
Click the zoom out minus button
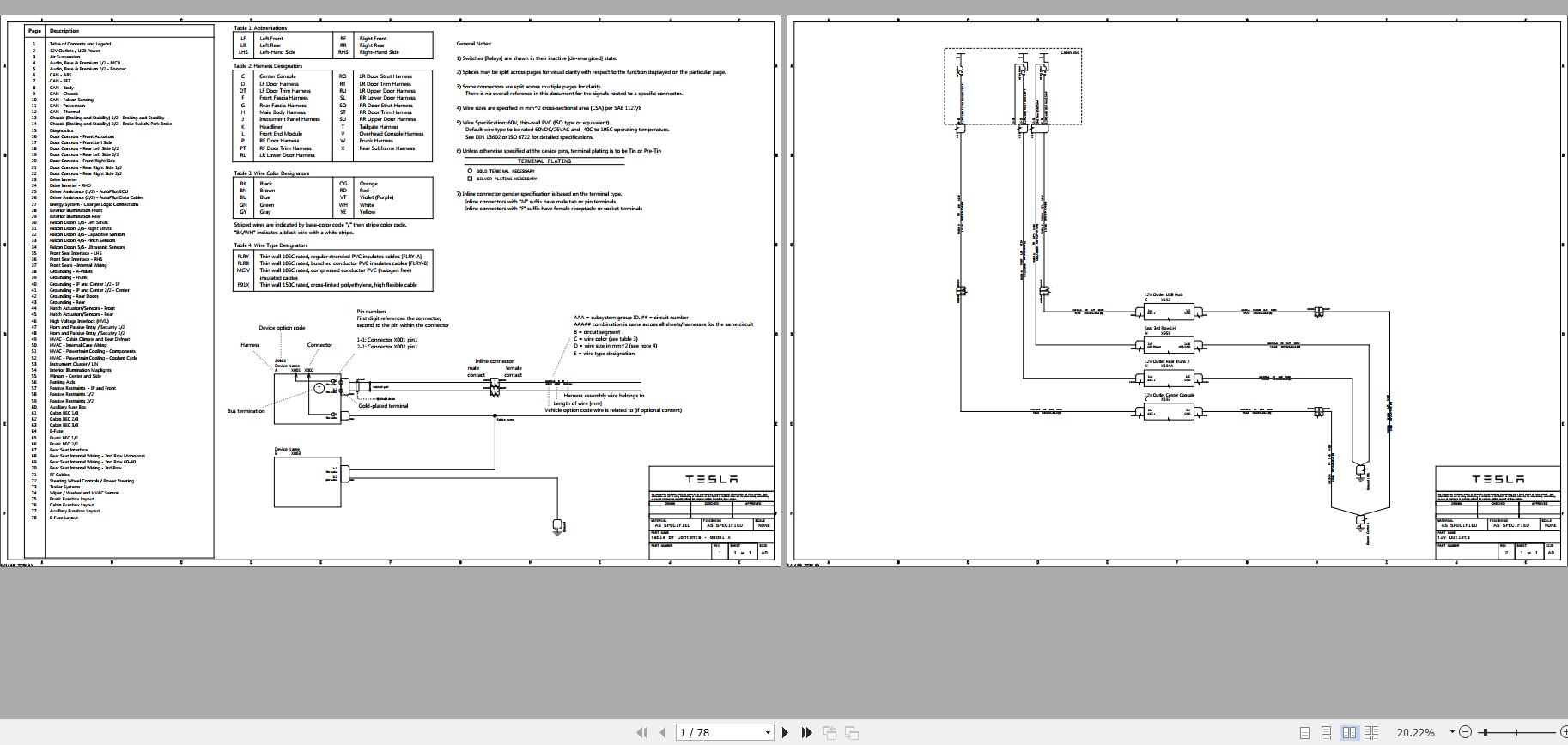click(x=1465, y=732)
